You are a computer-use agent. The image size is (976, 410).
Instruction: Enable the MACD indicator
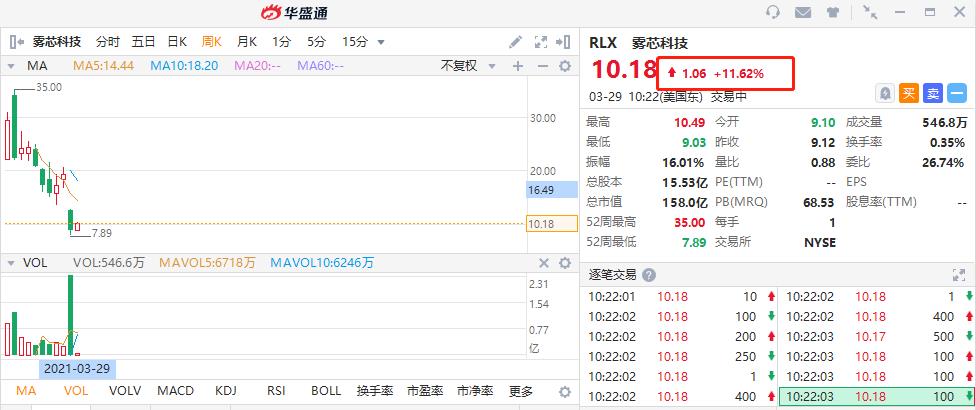(176, 391)
